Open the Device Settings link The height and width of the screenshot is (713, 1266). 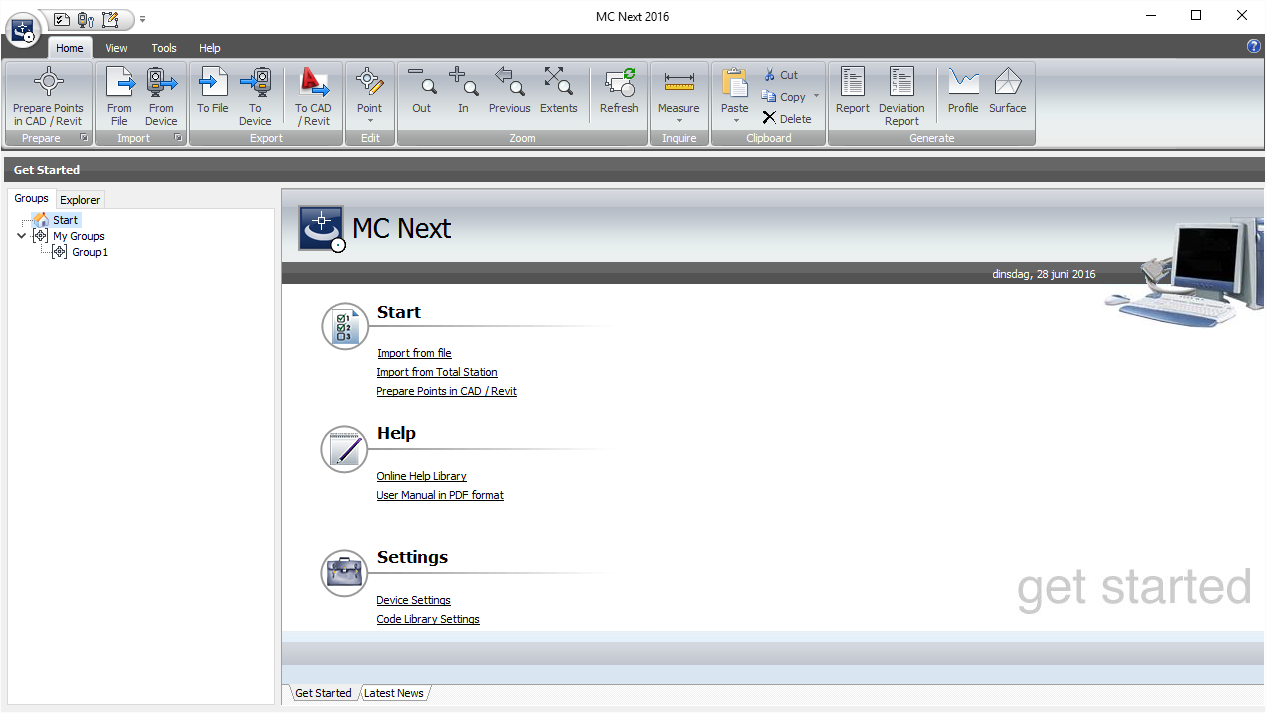tap(414, 600)
